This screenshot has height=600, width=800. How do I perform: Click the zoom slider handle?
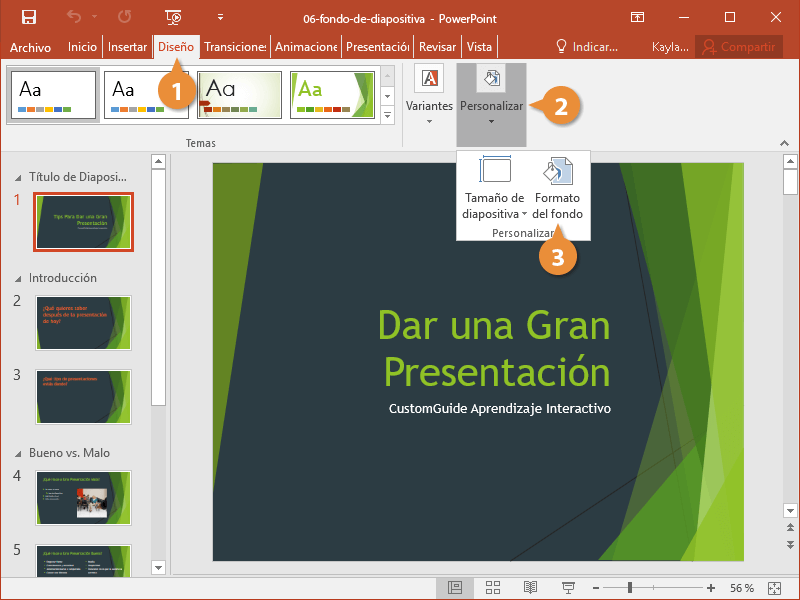631,587
